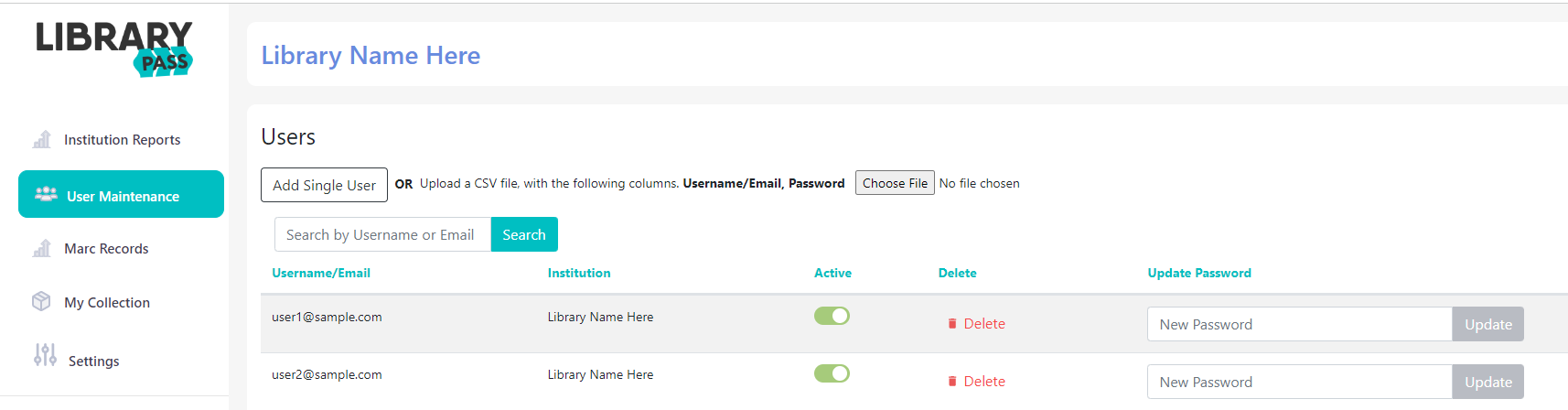Click the Library Pass logo
1568x410 pixels.
114,49
